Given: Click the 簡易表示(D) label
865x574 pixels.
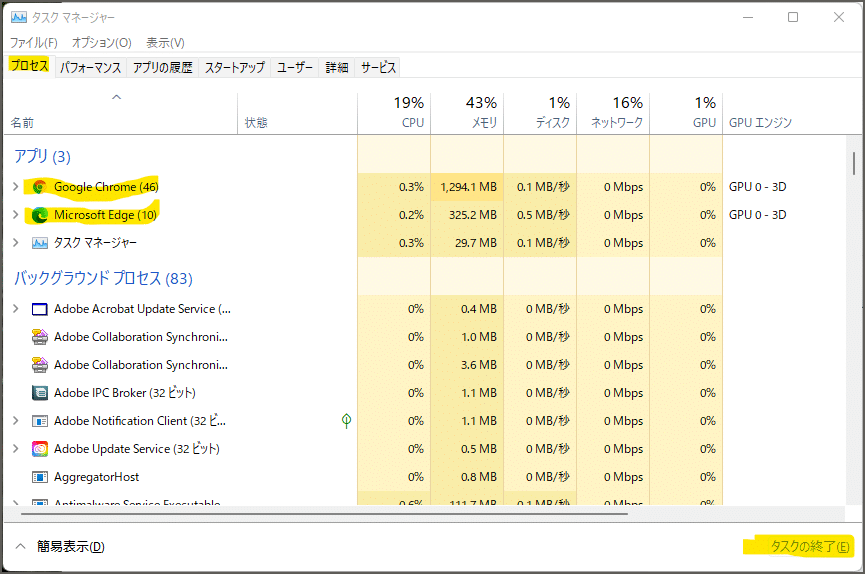Looking at the screenshot, I should pos(71,546).
